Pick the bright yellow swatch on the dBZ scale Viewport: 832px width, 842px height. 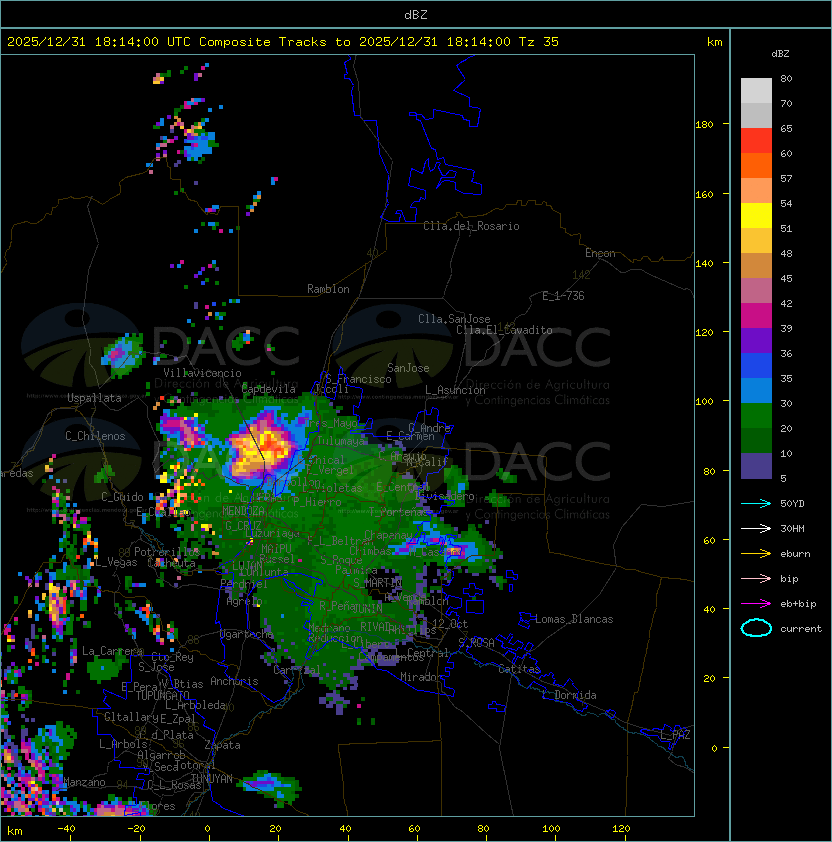click(x=756, y=216)
